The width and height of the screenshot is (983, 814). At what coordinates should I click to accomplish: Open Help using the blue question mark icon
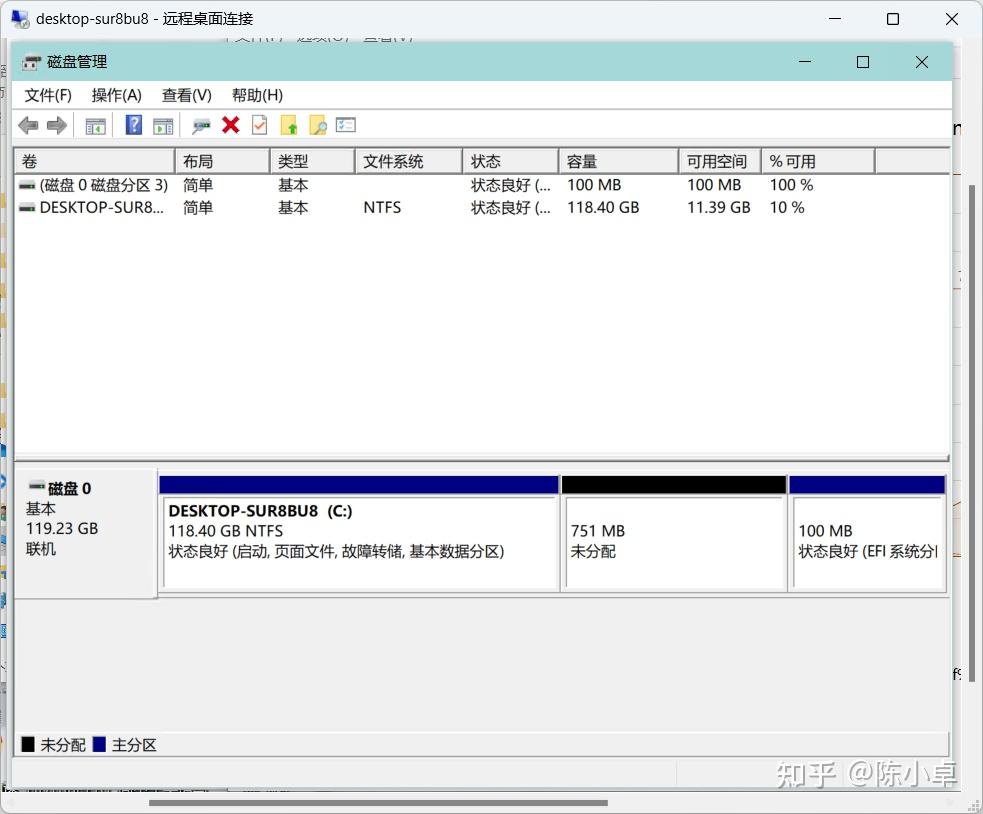coord(132,124)
